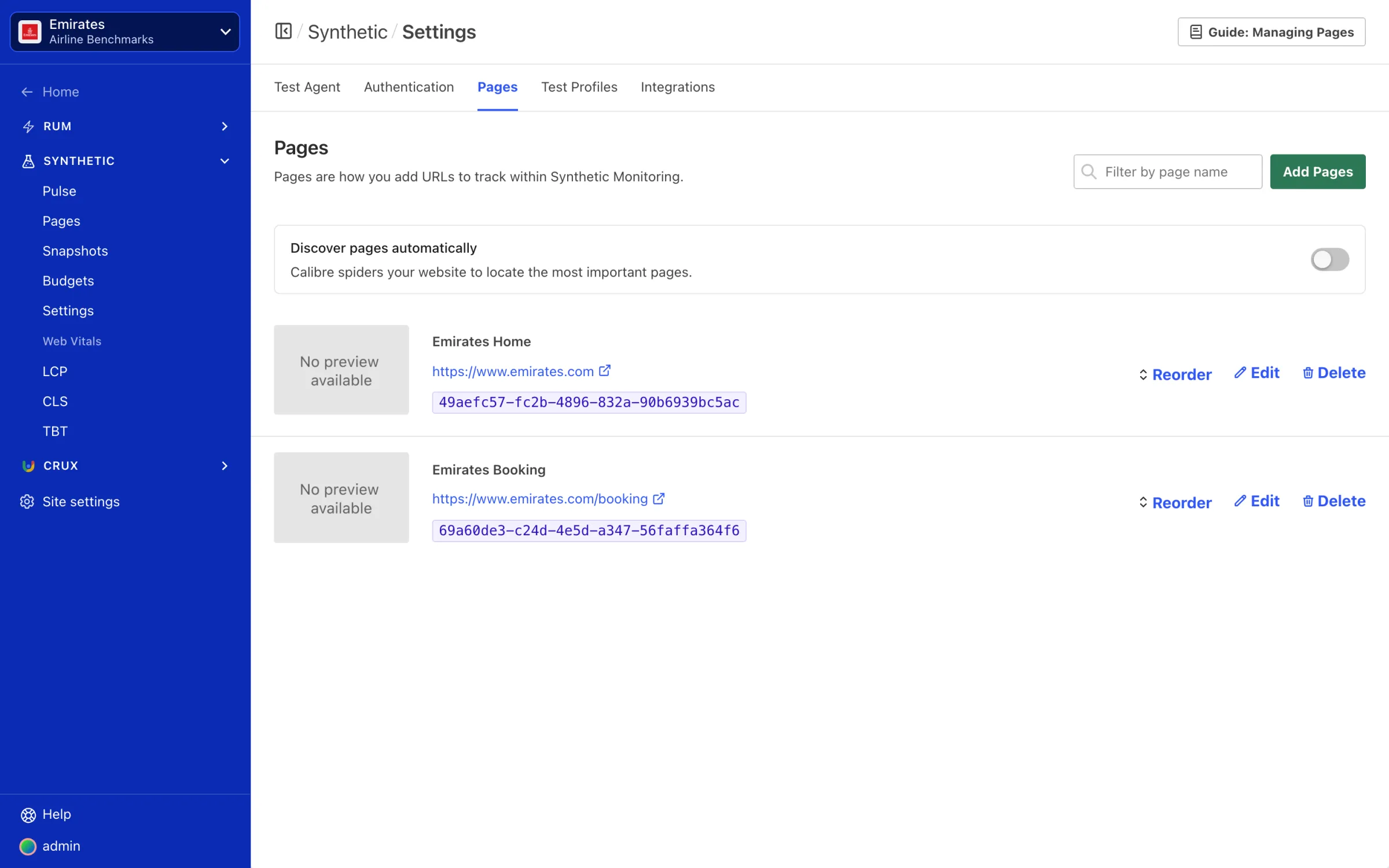Click Synthetic in the breadcrumb
Screen dimensions: 1389x868
click(347, 32)
